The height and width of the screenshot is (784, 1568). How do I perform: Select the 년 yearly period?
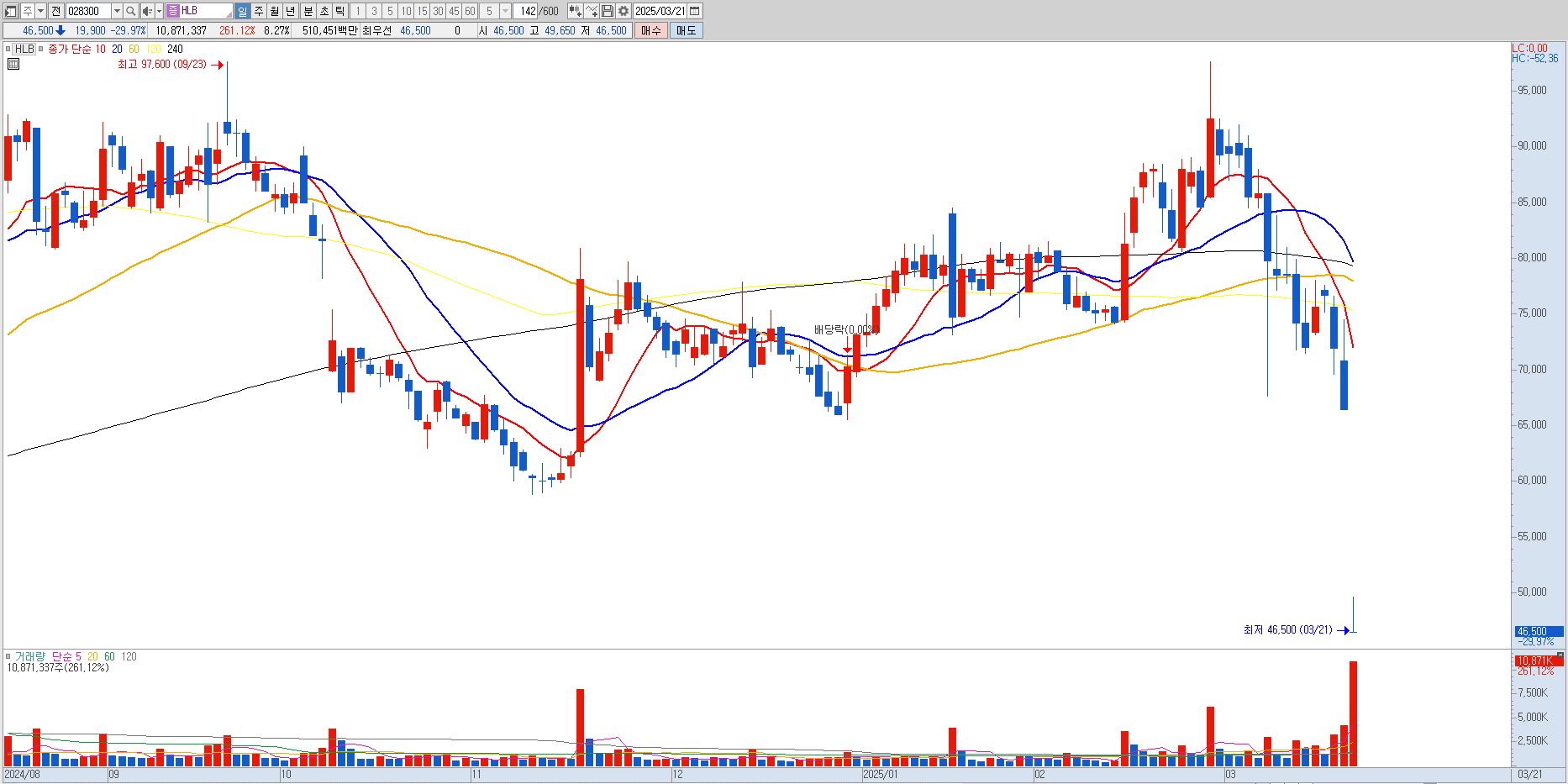click(x=290, y=11)
